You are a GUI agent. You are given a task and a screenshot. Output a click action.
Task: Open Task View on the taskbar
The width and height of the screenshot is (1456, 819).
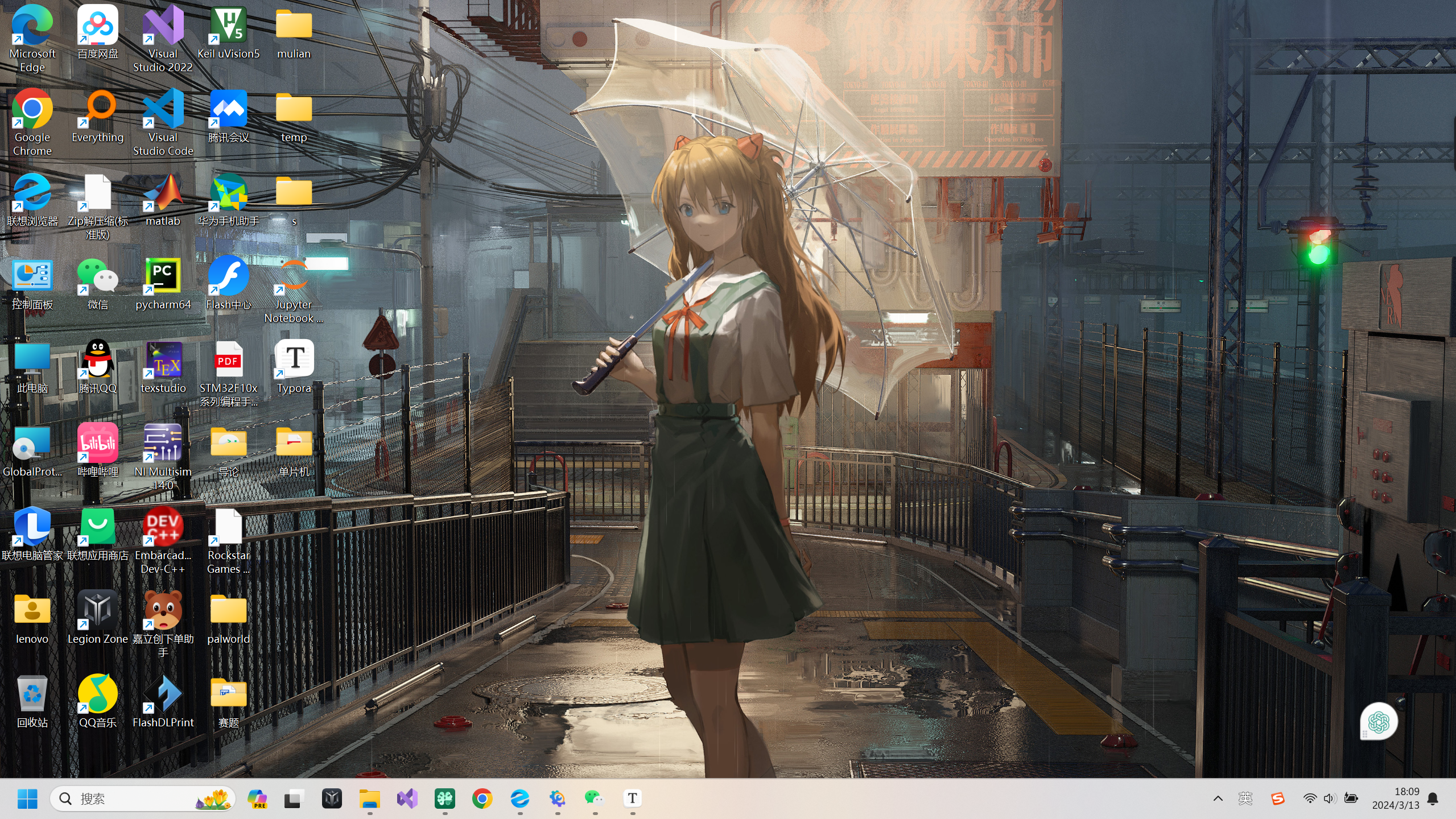tap(294, 799)
